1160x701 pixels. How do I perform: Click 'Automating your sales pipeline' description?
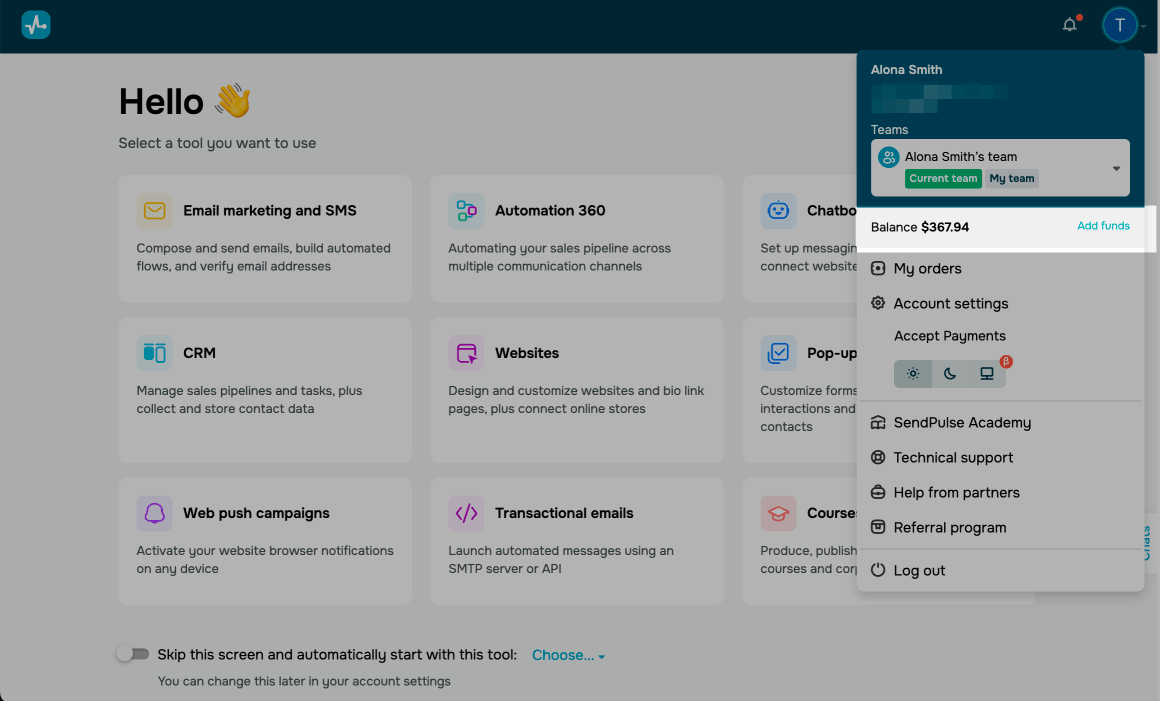pyautogui.click(x=559, y=257)
